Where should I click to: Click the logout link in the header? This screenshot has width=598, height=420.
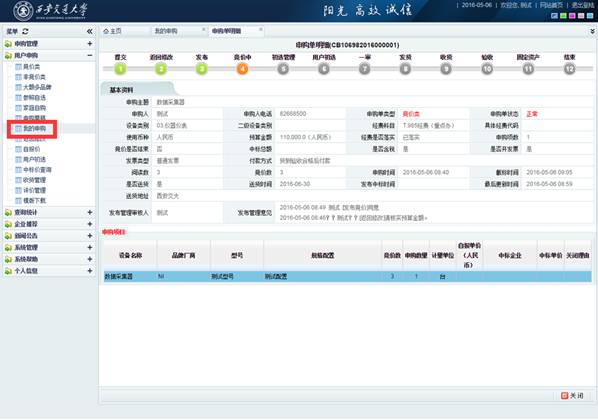point(582,5)
